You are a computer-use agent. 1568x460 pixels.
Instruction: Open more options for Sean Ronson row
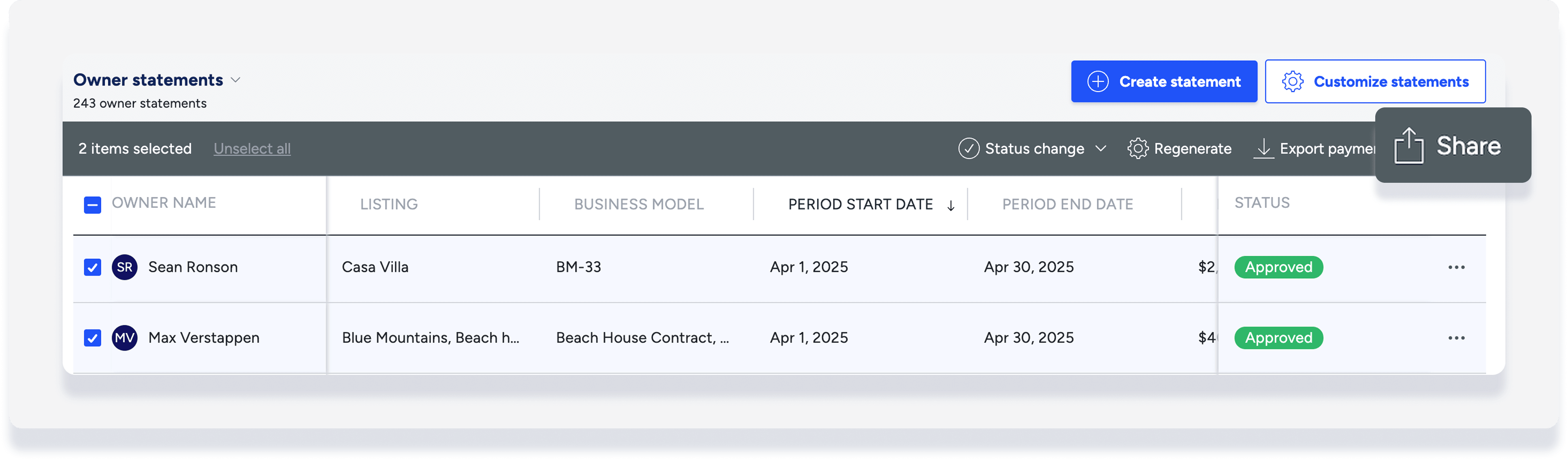1456,267
